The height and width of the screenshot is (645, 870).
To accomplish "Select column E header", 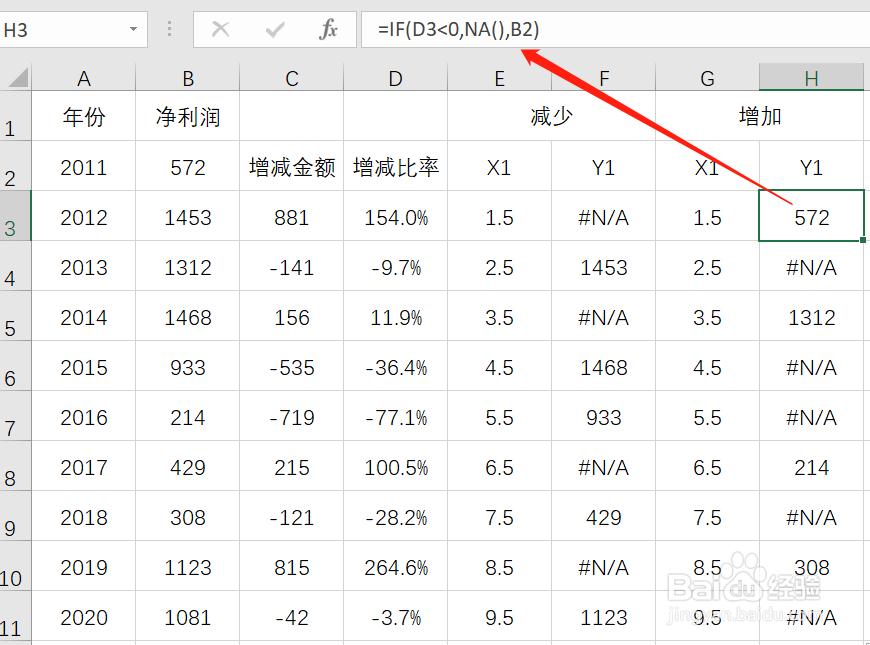I will click(x=499, y=78).
